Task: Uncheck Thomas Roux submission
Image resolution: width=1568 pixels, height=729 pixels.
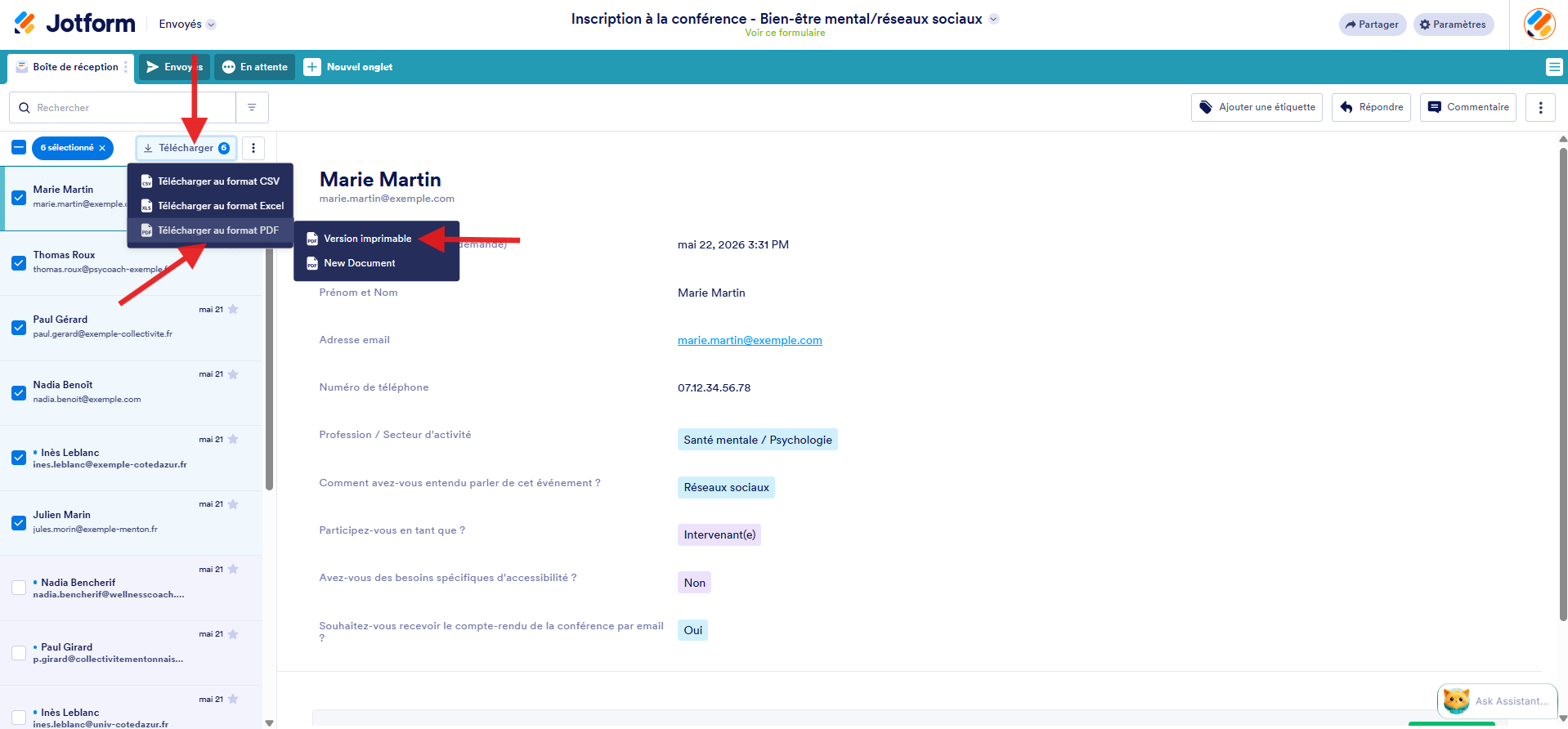Action: [19, 263]
